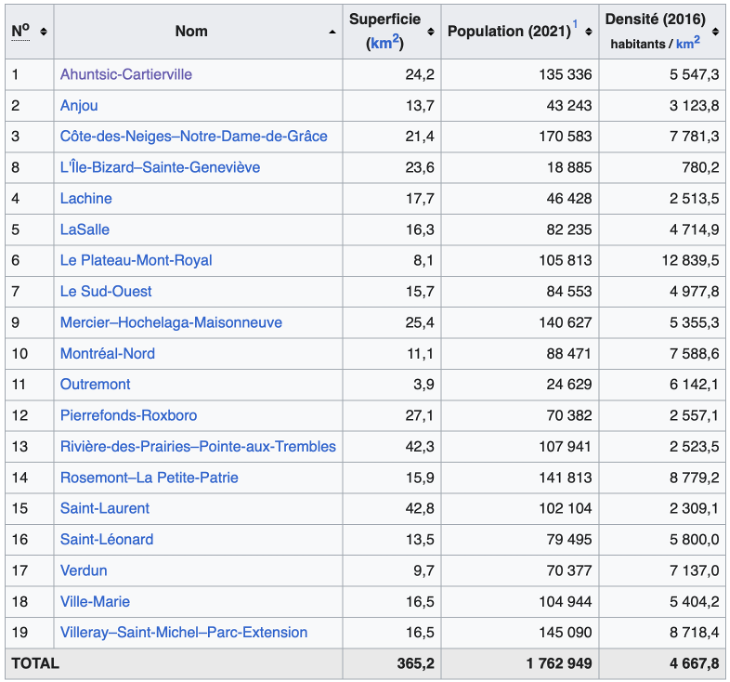Sort by Superficie using its sort arrows
The height and width of the screenshot is (682, 730).
[430, 32]
